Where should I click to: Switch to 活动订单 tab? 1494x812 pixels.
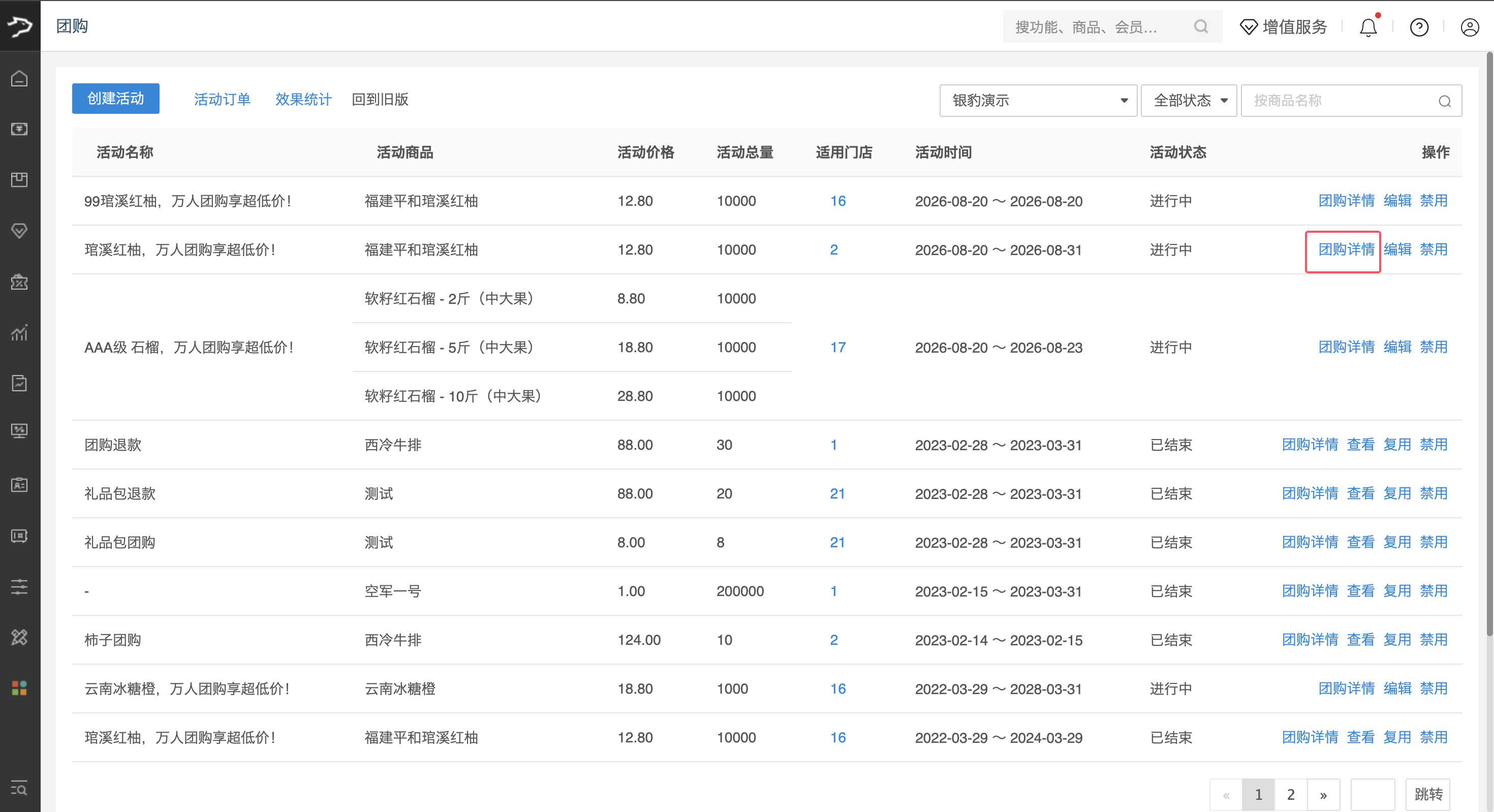point(222,99)
